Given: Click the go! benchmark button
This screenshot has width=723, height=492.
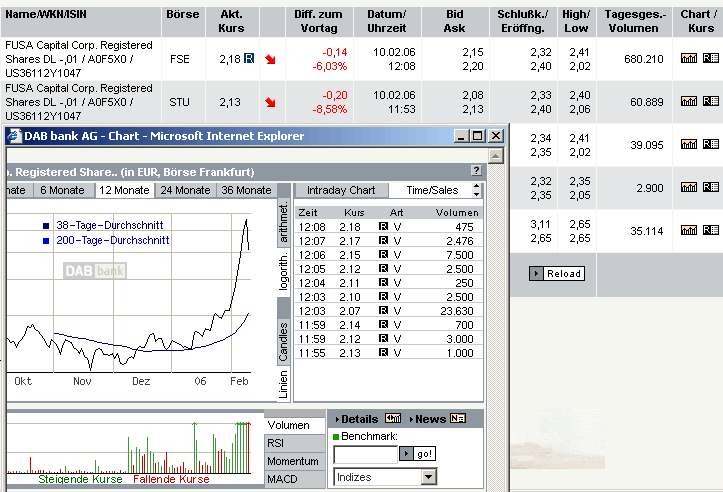Looking at the screenshot, I should [425, 454].
